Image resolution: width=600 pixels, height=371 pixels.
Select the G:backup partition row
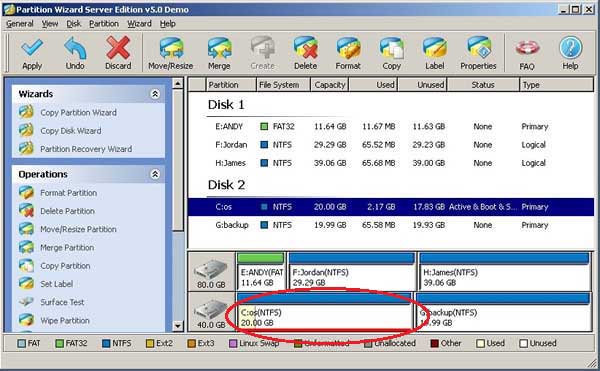pos(391,225)
